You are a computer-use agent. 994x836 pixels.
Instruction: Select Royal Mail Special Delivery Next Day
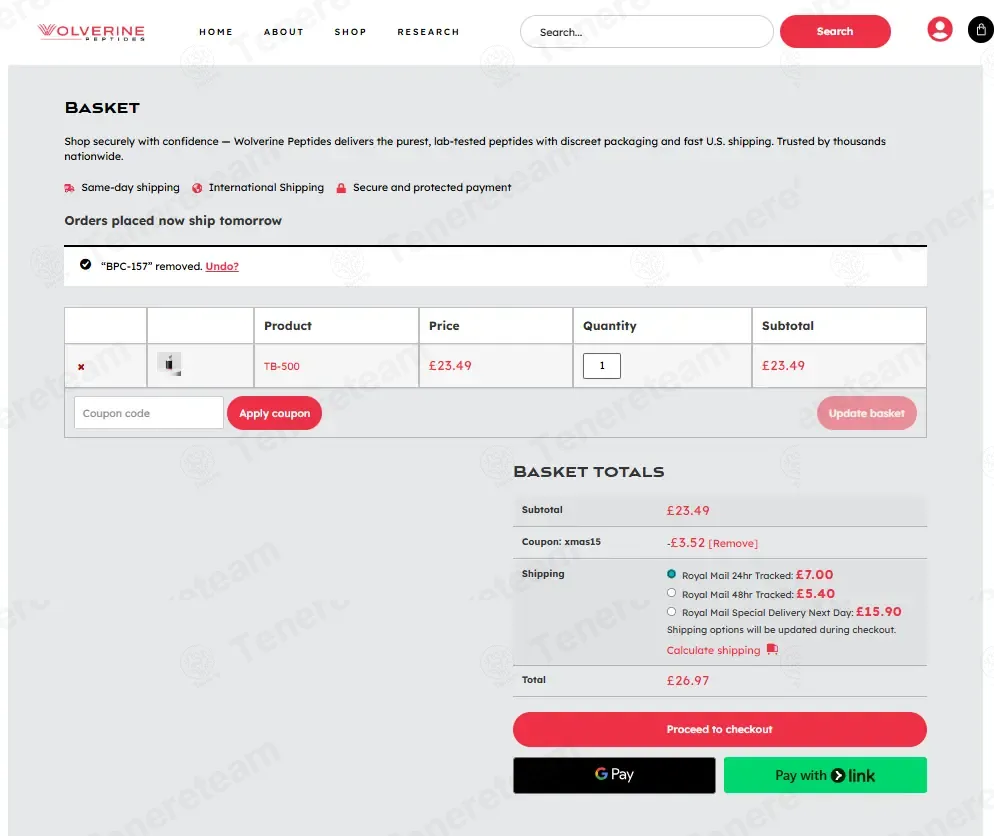tap(672, 612)
